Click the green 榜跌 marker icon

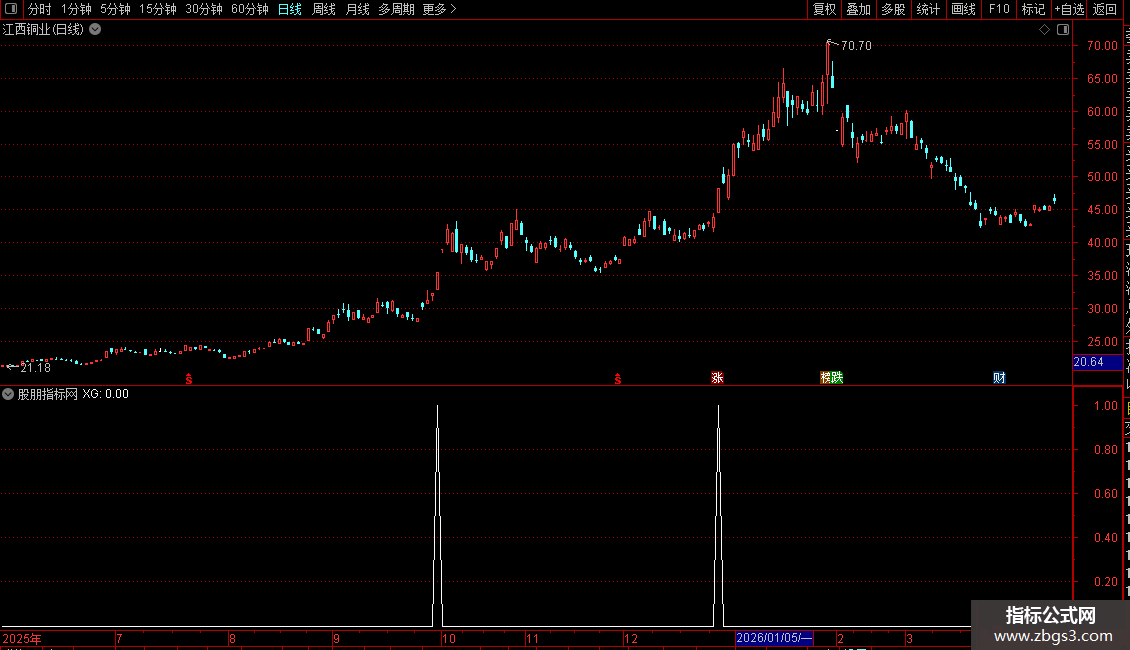point(832,378)
